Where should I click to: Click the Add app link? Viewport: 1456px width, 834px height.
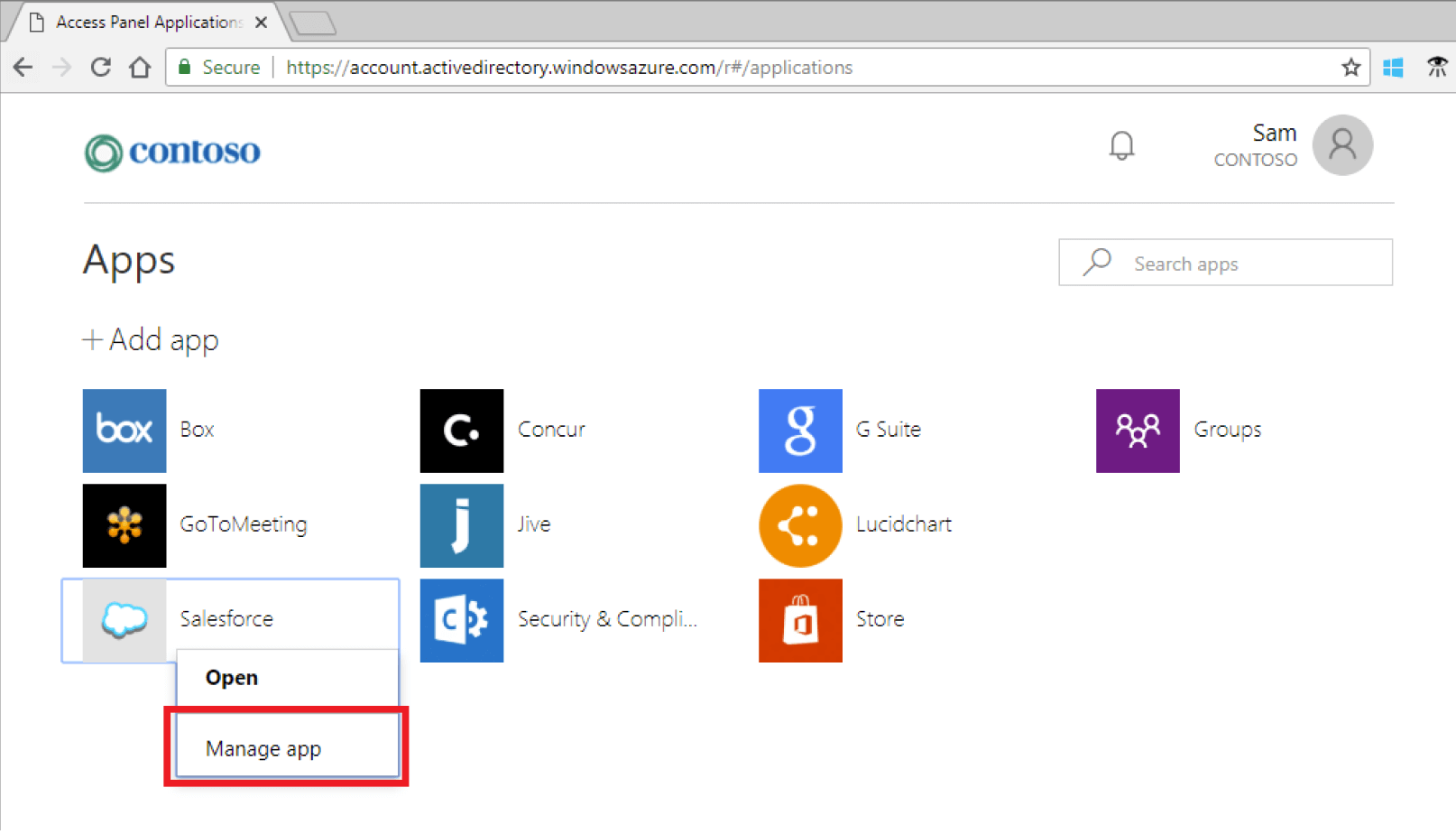click(150, 339)
